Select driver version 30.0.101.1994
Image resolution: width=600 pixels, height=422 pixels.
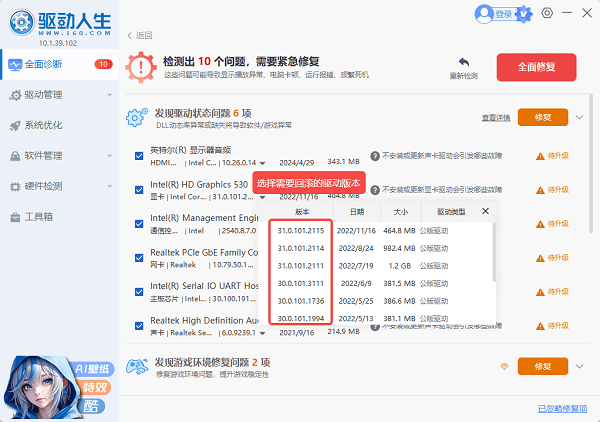(301, 318)
